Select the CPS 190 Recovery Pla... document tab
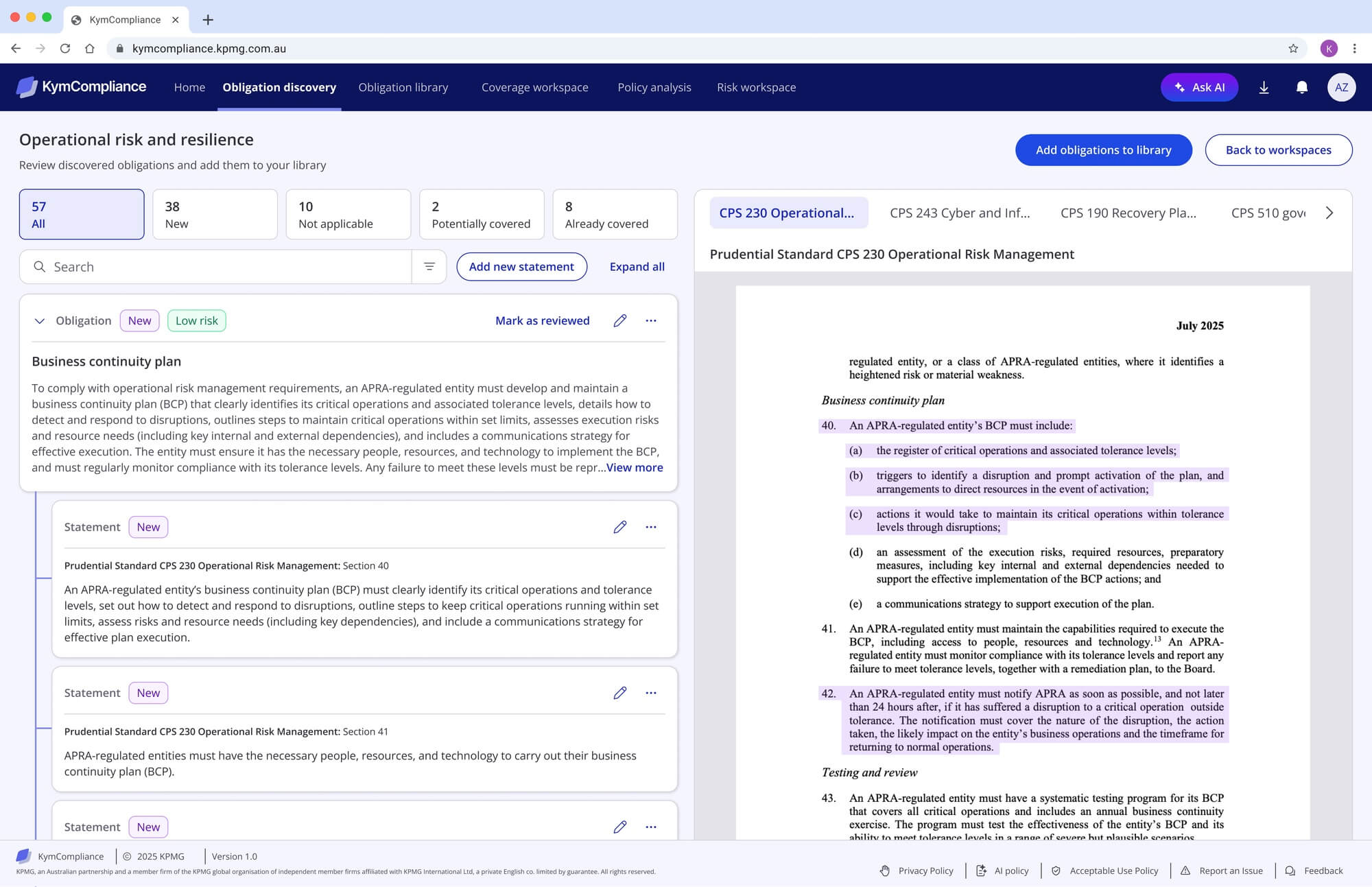The image size is (1372, 887). point(1128,213)
